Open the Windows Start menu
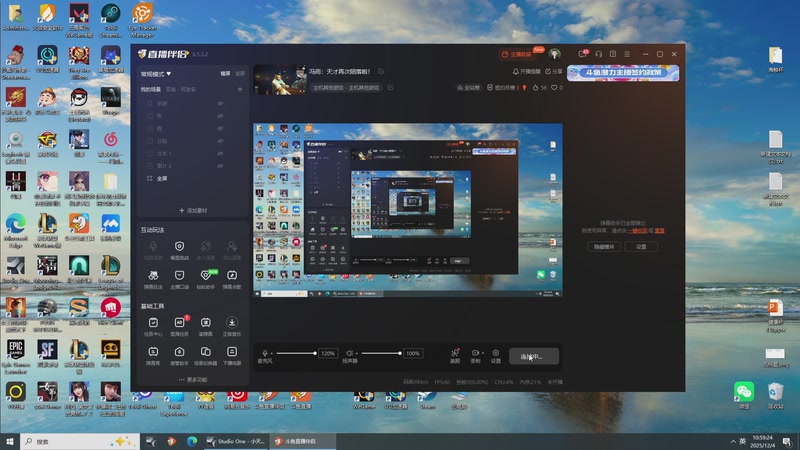The width and height of the screenshot is (800, 450). (10, 441)
